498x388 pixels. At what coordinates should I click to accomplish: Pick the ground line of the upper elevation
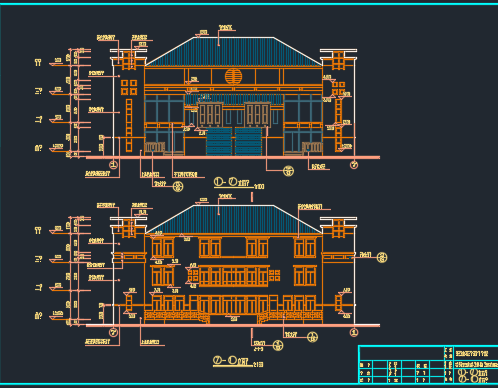(233, 157)
